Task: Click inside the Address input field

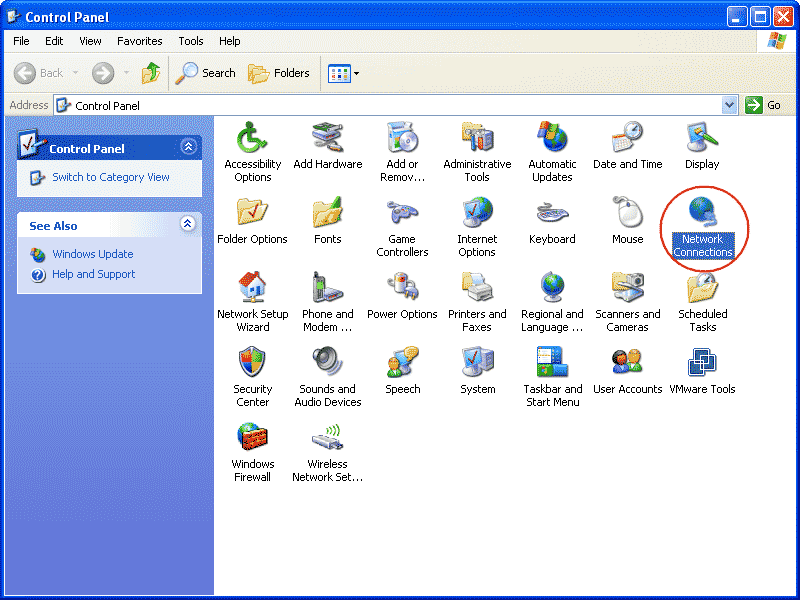Action: [388, 105]
